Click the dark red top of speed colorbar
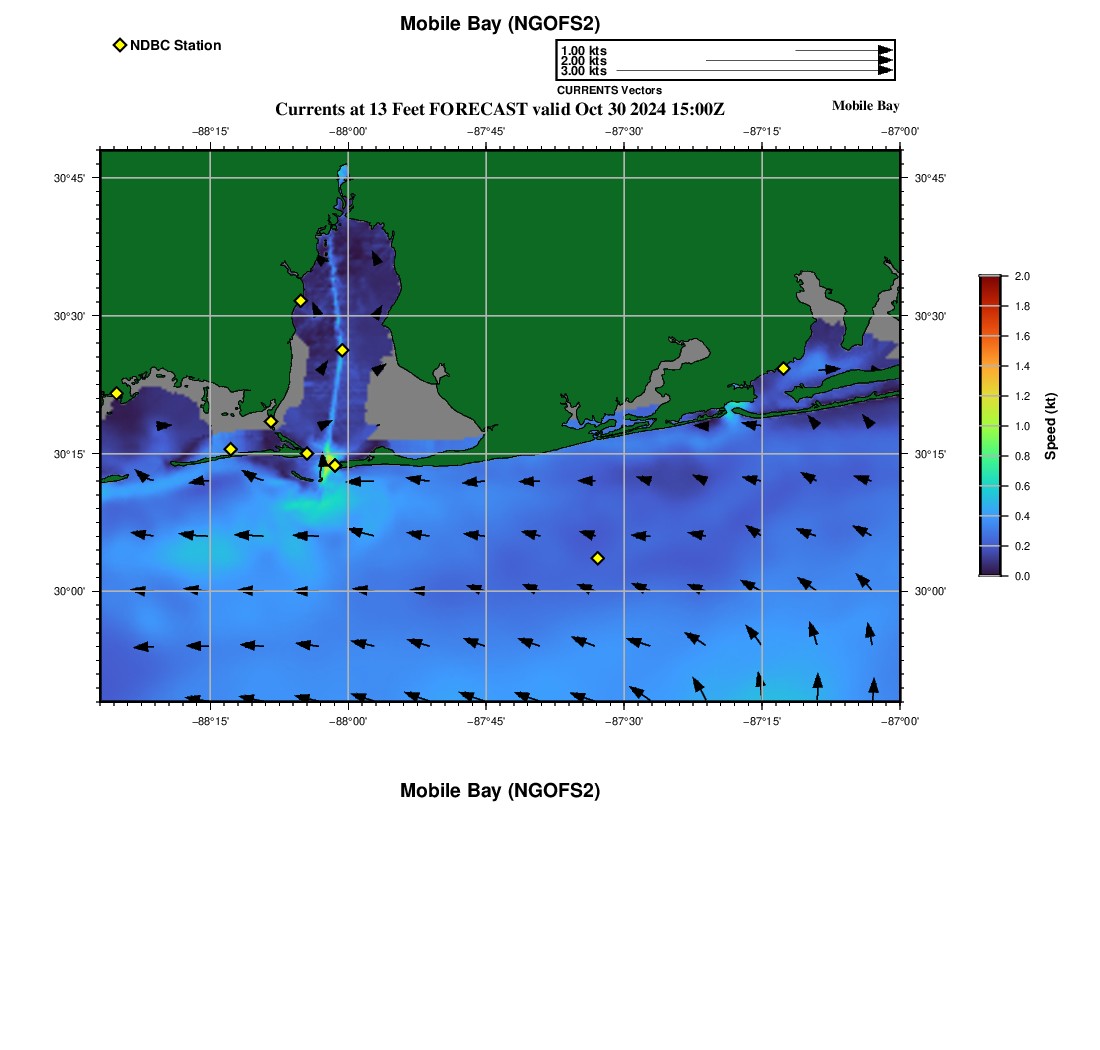1100x1050 pixels. [990, 280]
